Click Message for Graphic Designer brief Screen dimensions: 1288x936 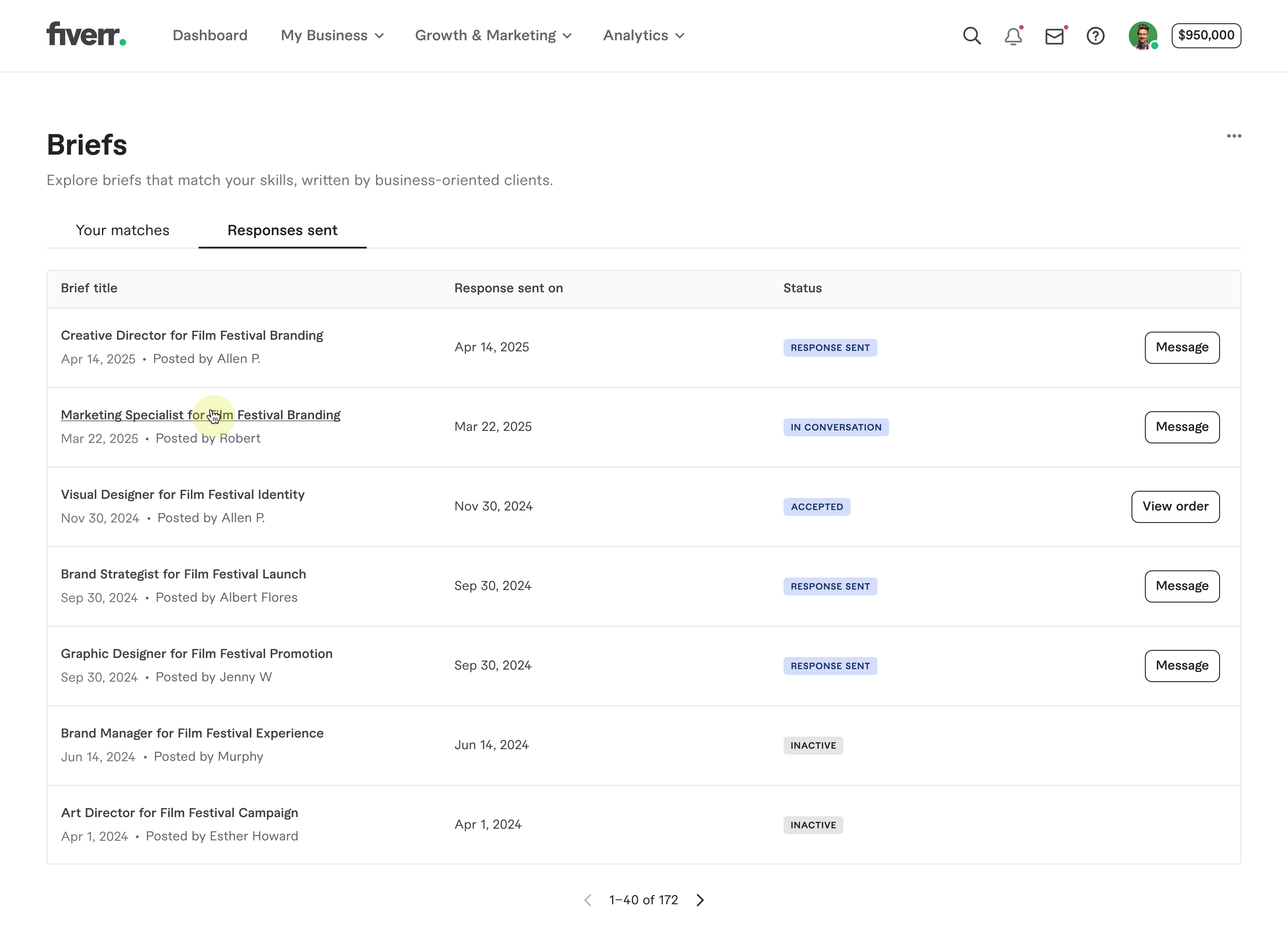pyautogui.click(x=1182, y=665)
